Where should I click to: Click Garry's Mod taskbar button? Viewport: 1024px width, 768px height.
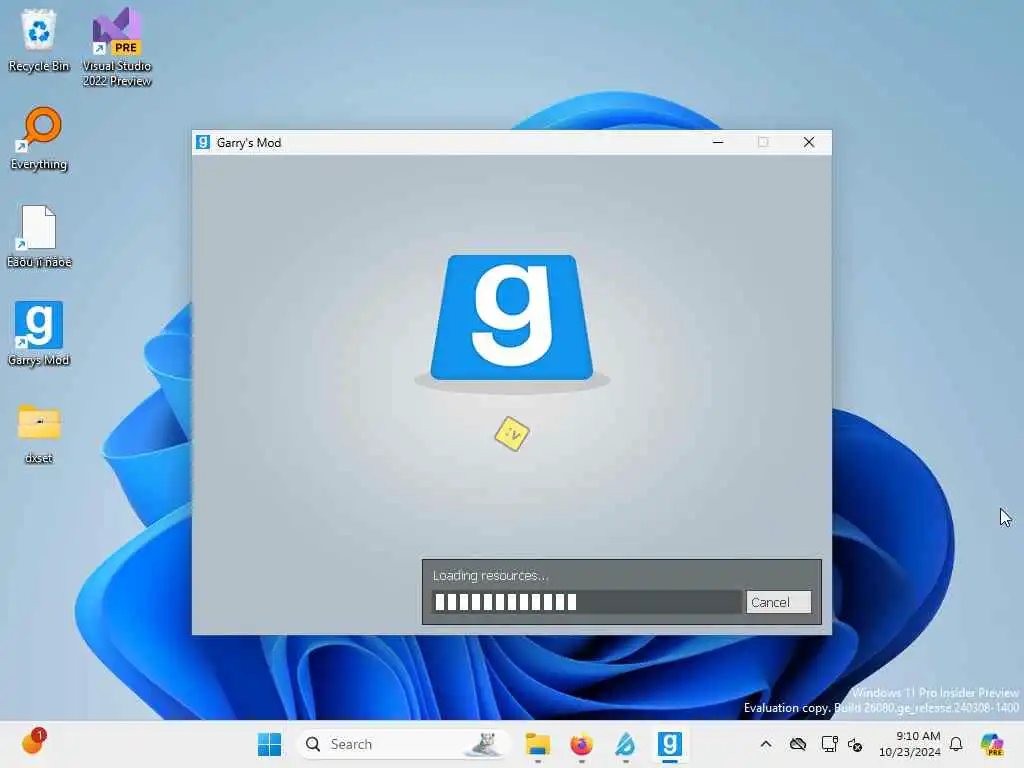coord(669,744)
